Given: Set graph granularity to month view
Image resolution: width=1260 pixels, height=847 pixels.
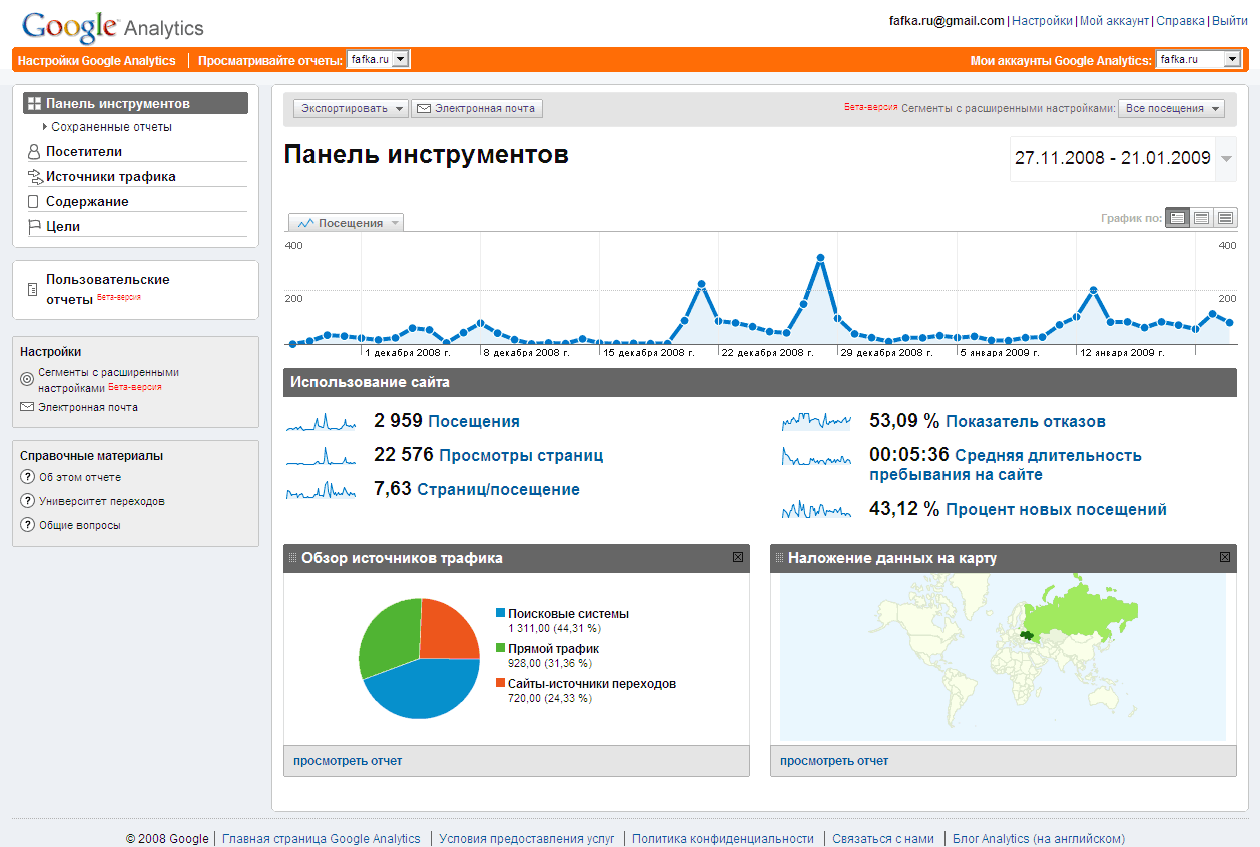Looking at the screenshot, I should (x=1226, y=217).
